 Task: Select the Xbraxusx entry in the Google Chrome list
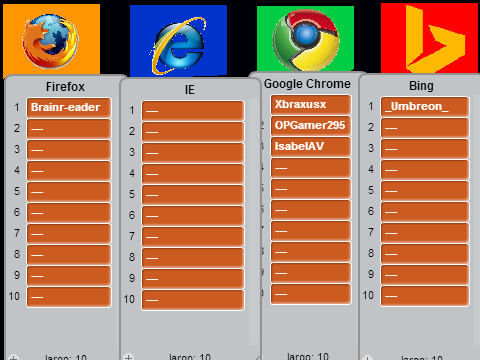tap(311, 105)
